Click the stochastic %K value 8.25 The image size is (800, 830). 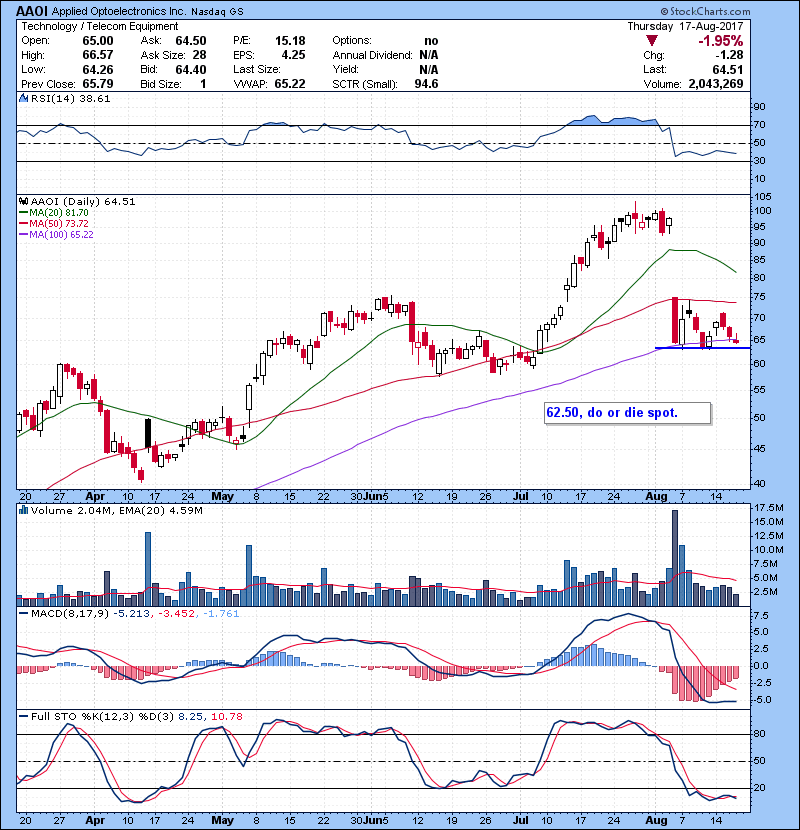pos(190,717)
